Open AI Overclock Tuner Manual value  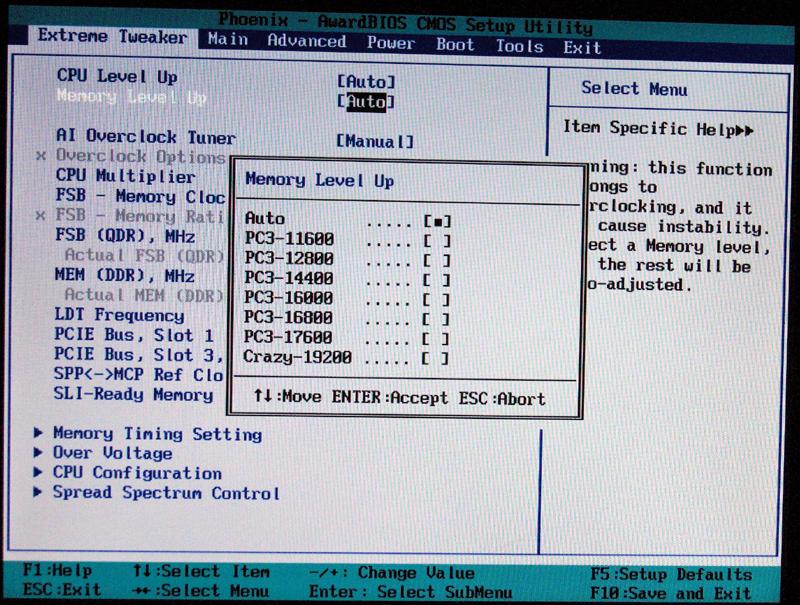point(375,141)
